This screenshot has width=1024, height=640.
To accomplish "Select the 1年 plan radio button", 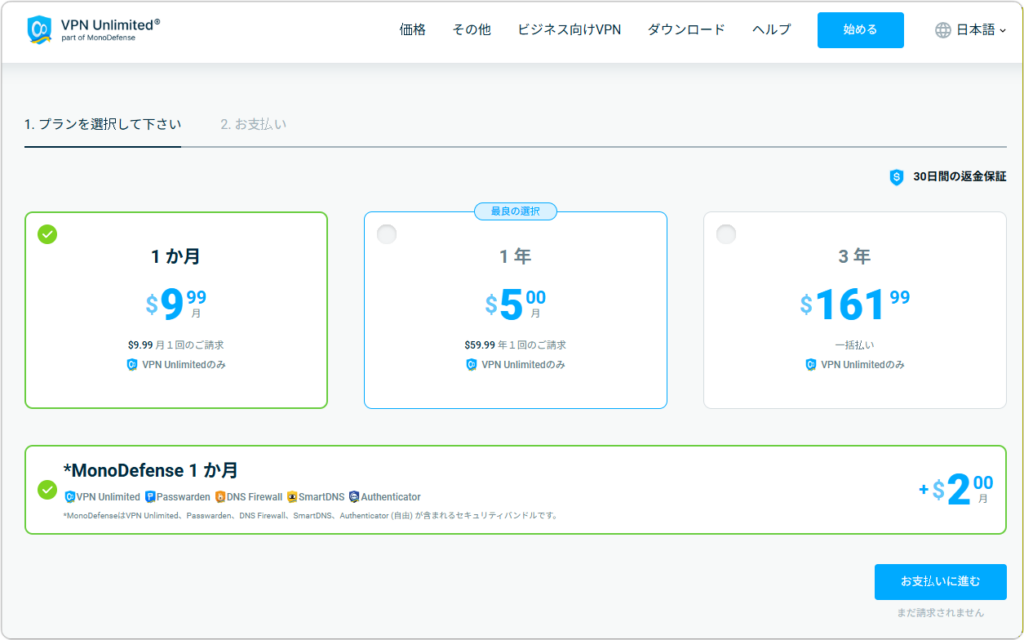I will [x=387, y=234].
